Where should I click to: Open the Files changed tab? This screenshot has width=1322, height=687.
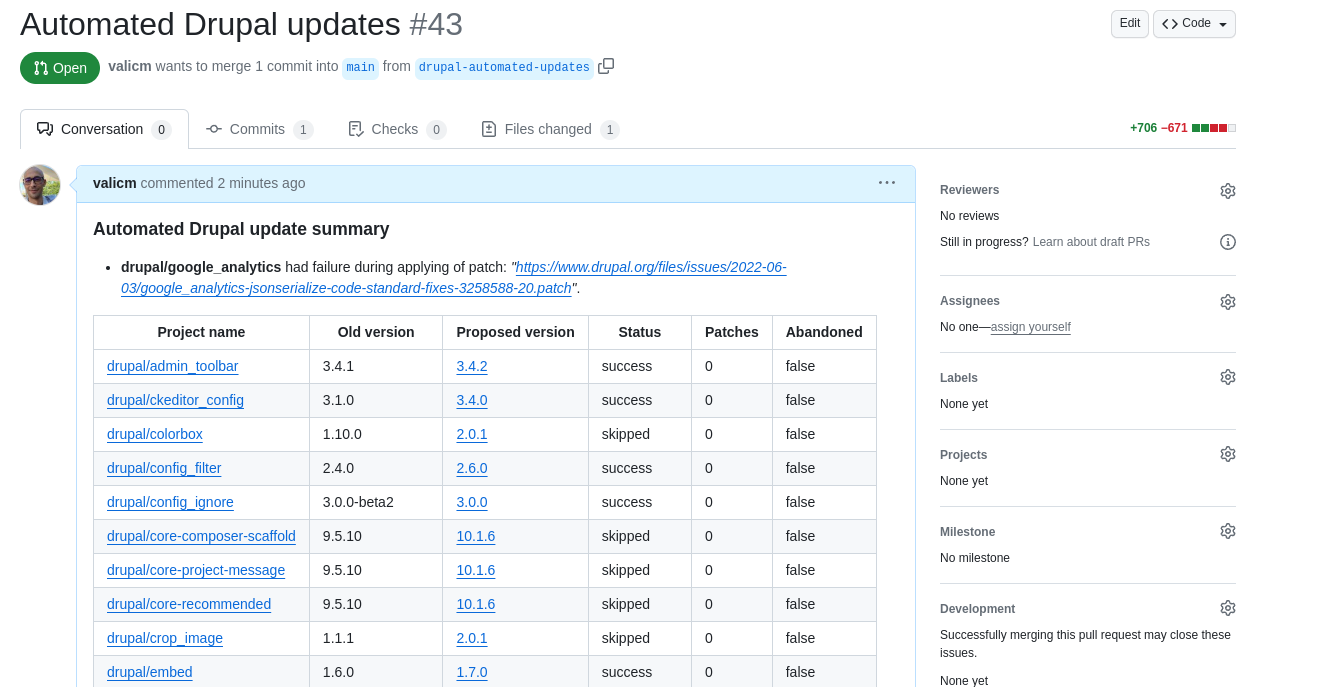[x=550, y=129]
